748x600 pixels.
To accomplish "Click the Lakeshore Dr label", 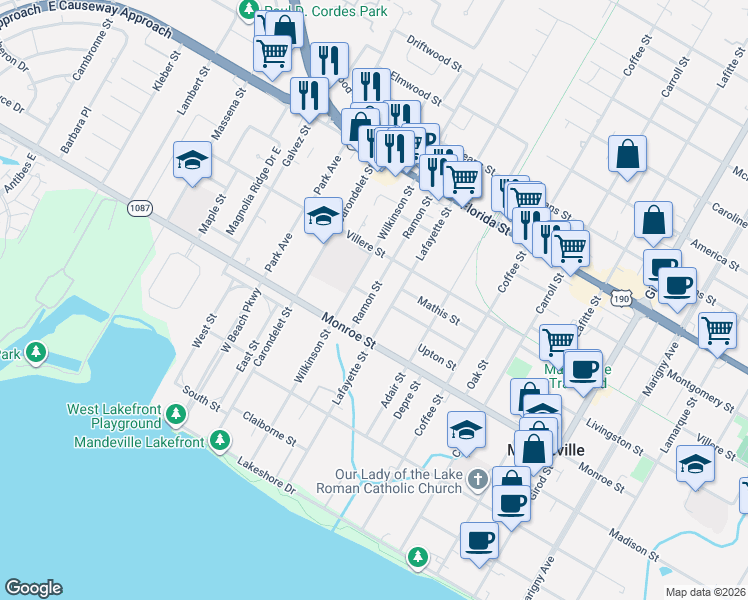I will pyautogui.click(x=266, y=476).
